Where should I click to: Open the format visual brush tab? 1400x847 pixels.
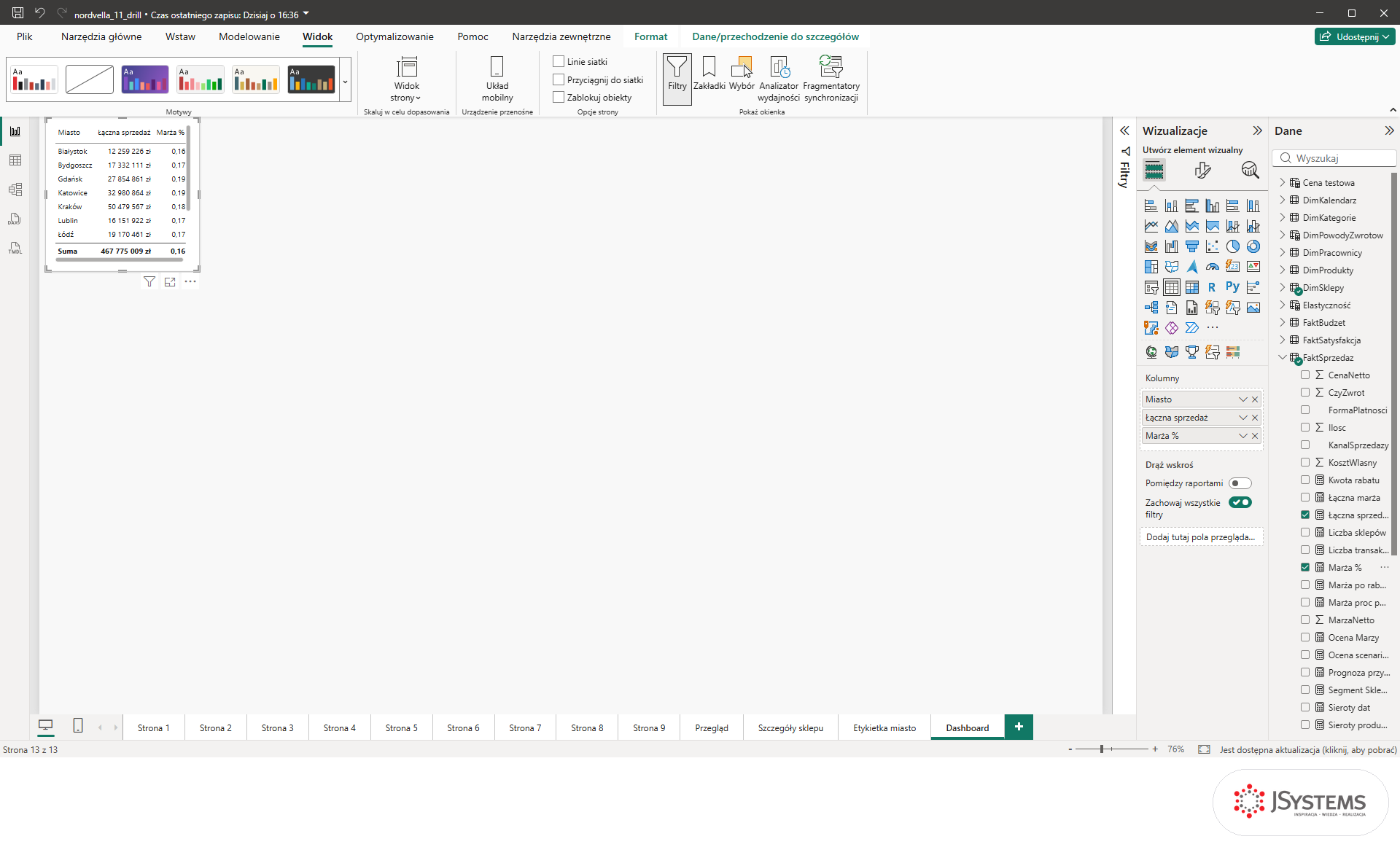pos(1202,170)
